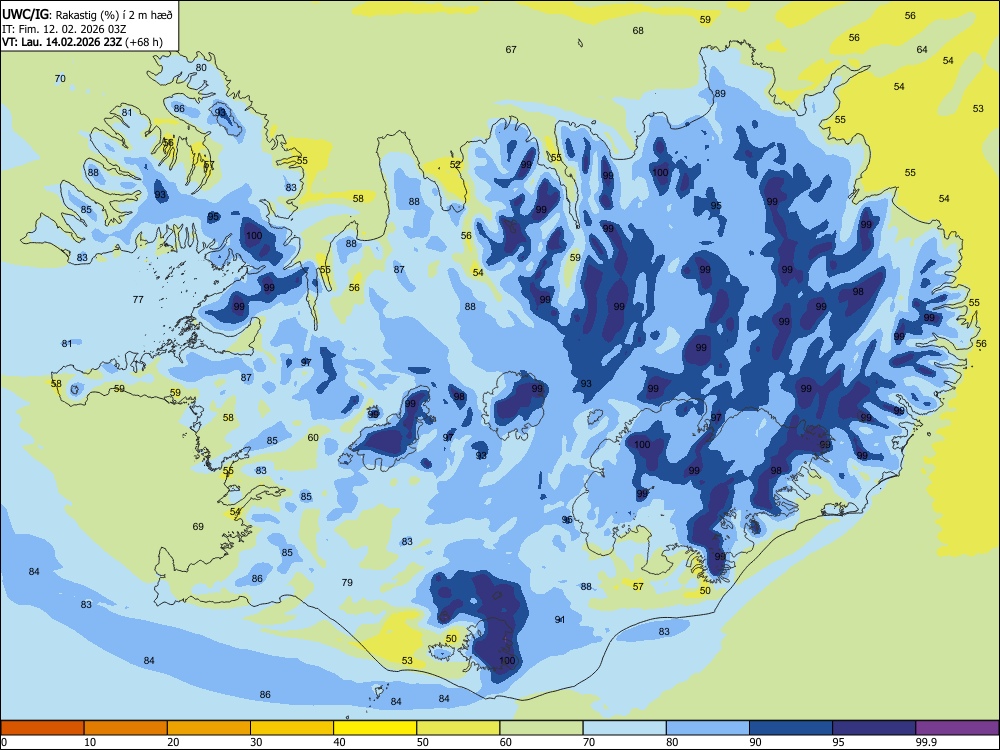Pick the navy 95–99.9 legend swatch

pyautogui.click(x=874, y=728)
